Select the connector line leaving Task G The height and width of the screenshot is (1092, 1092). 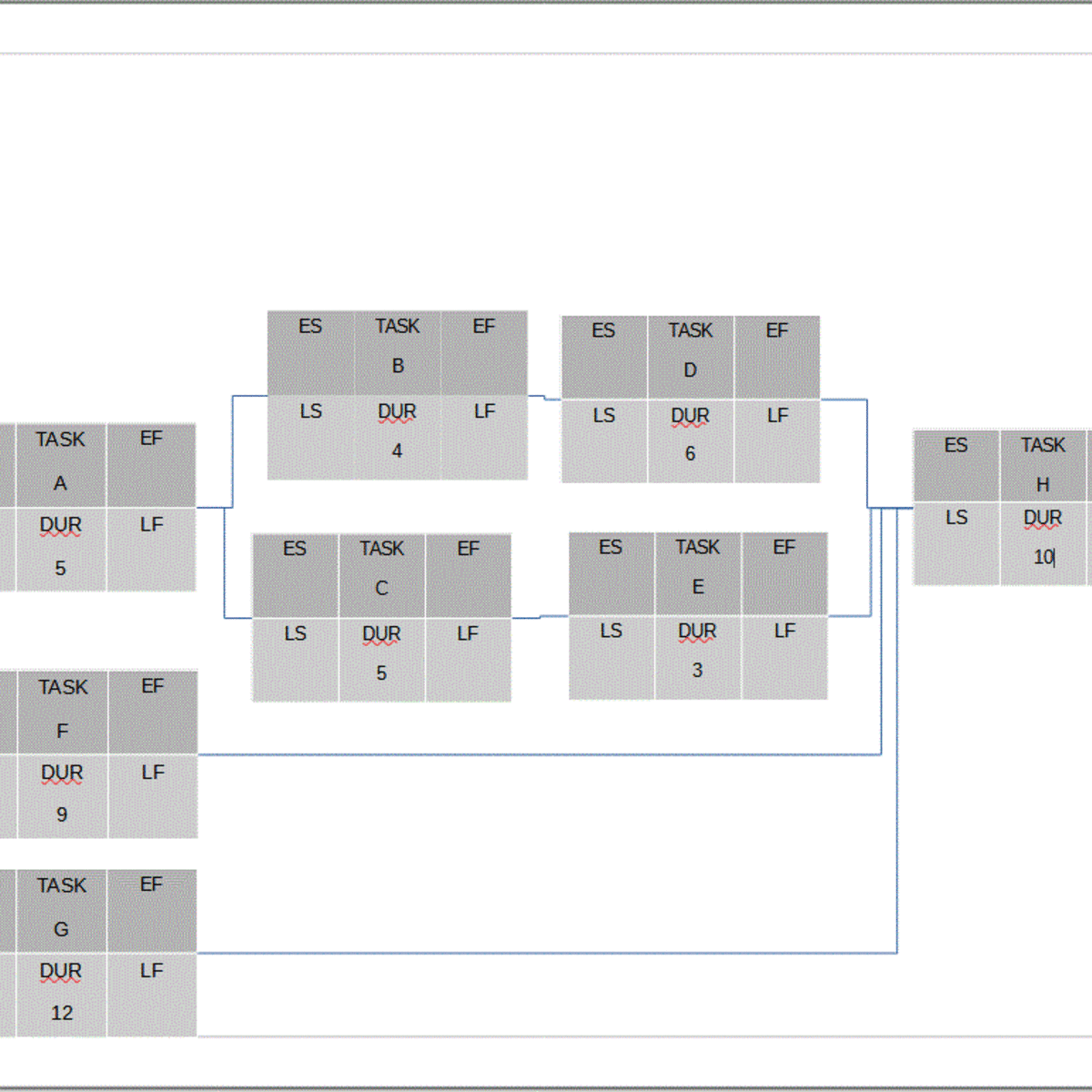tap(546, 953)
